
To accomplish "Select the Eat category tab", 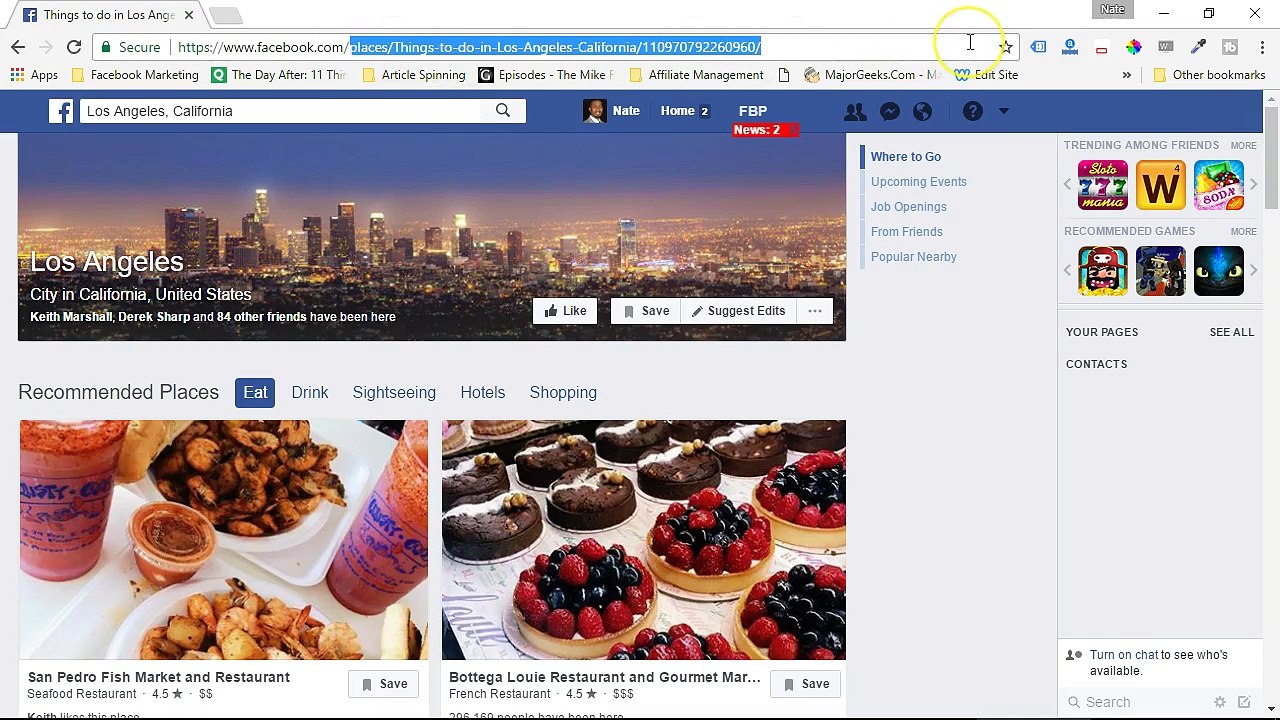I will [x=255, y=392].
